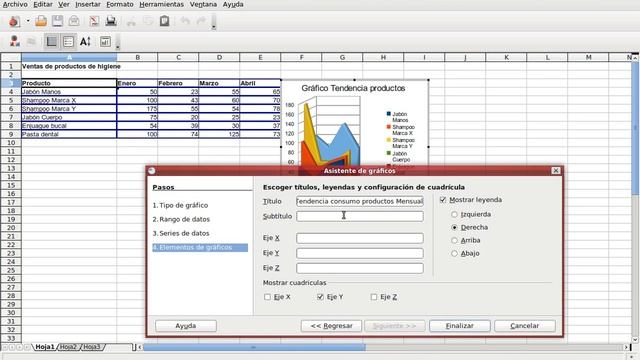This screenshot has width=640, height=360.
Task: Click the << Regresar button
Action: point(331,326)
